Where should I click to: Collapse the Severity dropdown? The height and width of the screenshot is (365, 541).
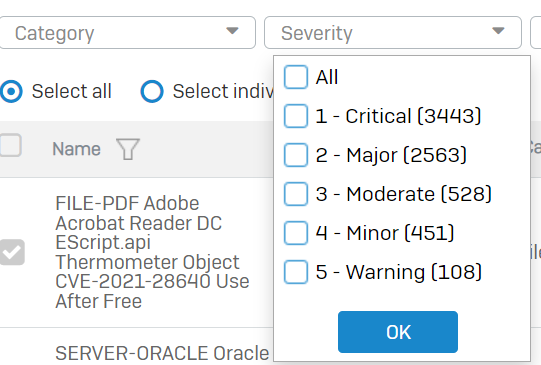point(393,32)
